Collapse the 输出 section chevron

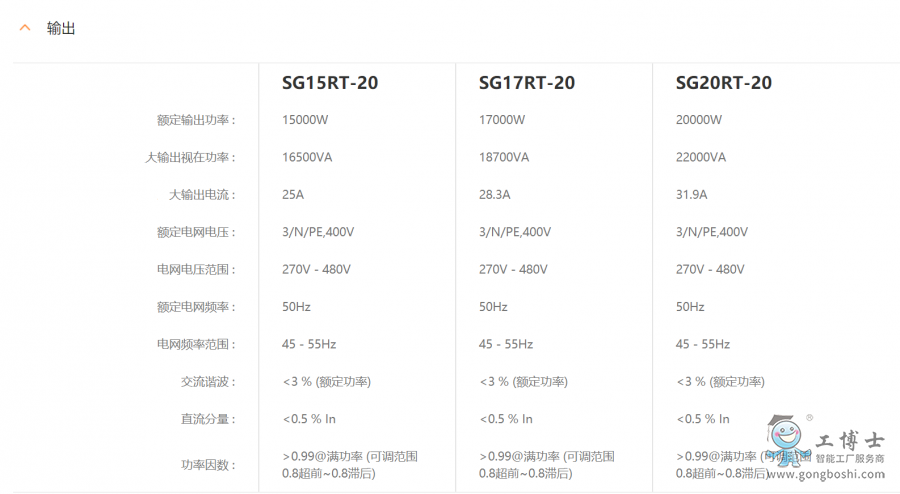click(25, 28)
